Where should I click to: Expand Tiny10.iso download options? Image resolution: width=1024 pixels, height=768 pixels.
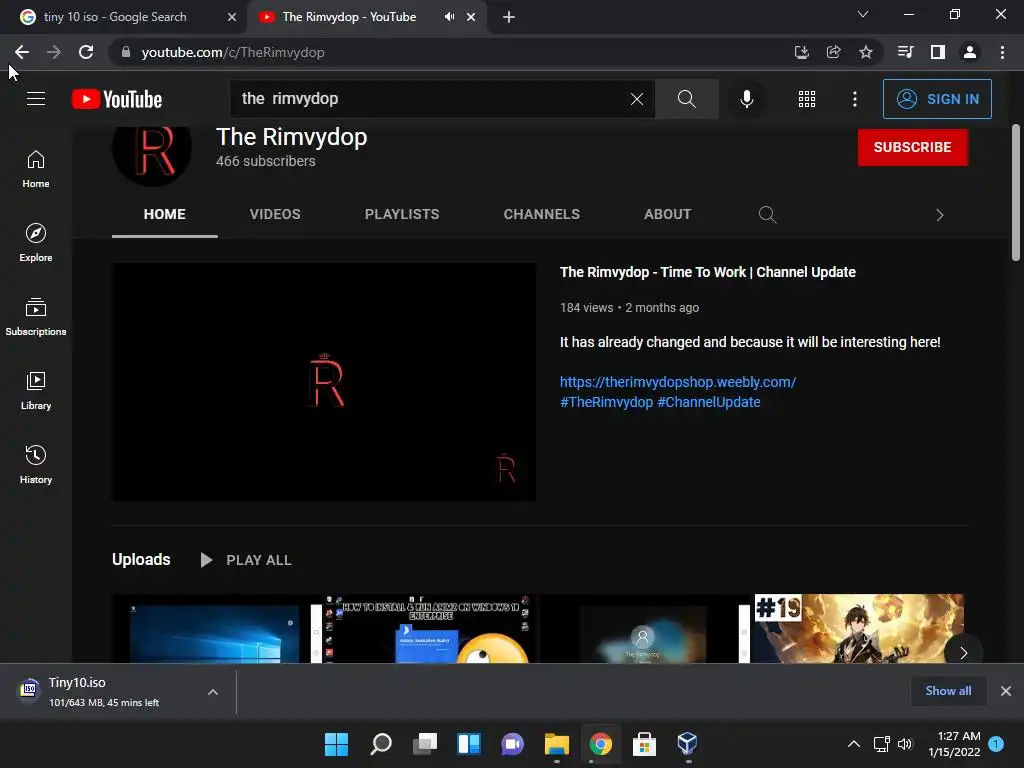pos(213,692)
